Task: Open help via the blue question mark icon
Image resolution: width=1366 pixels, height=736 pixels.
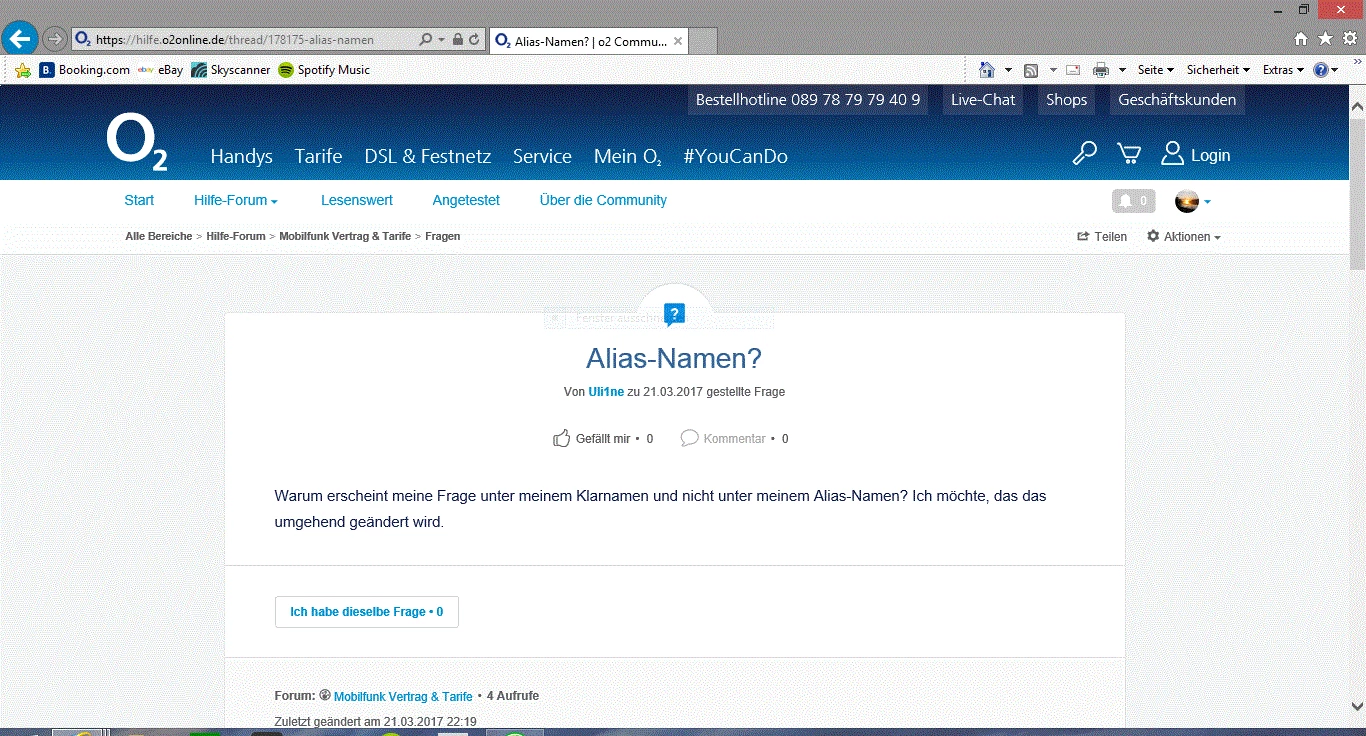Action: [x=1321, y=70]
